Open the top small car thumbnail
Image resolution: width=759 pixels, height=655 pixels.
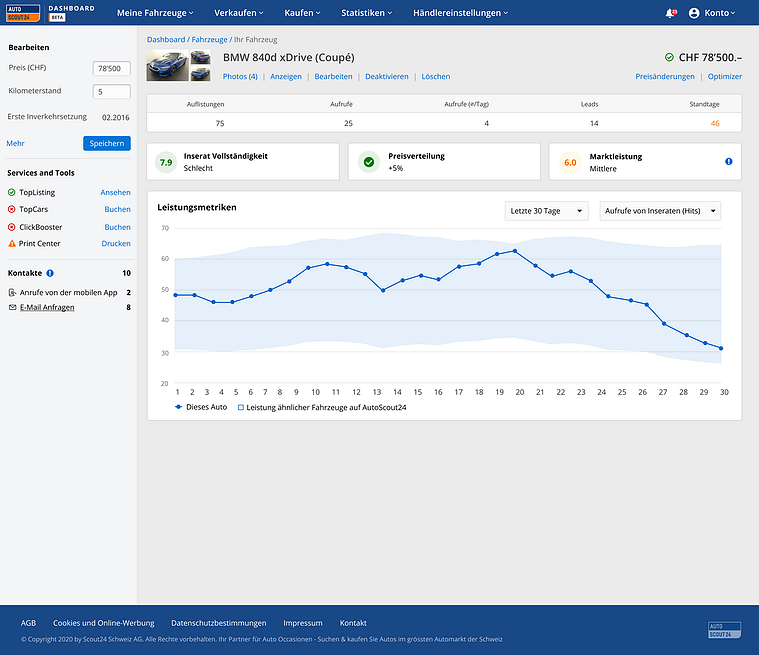(200, 57)
